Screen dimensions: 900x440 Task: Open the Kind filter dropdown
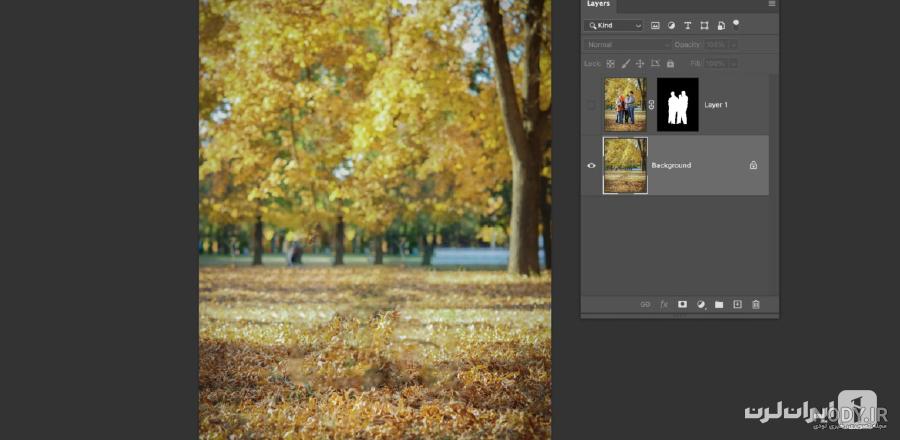613,25
